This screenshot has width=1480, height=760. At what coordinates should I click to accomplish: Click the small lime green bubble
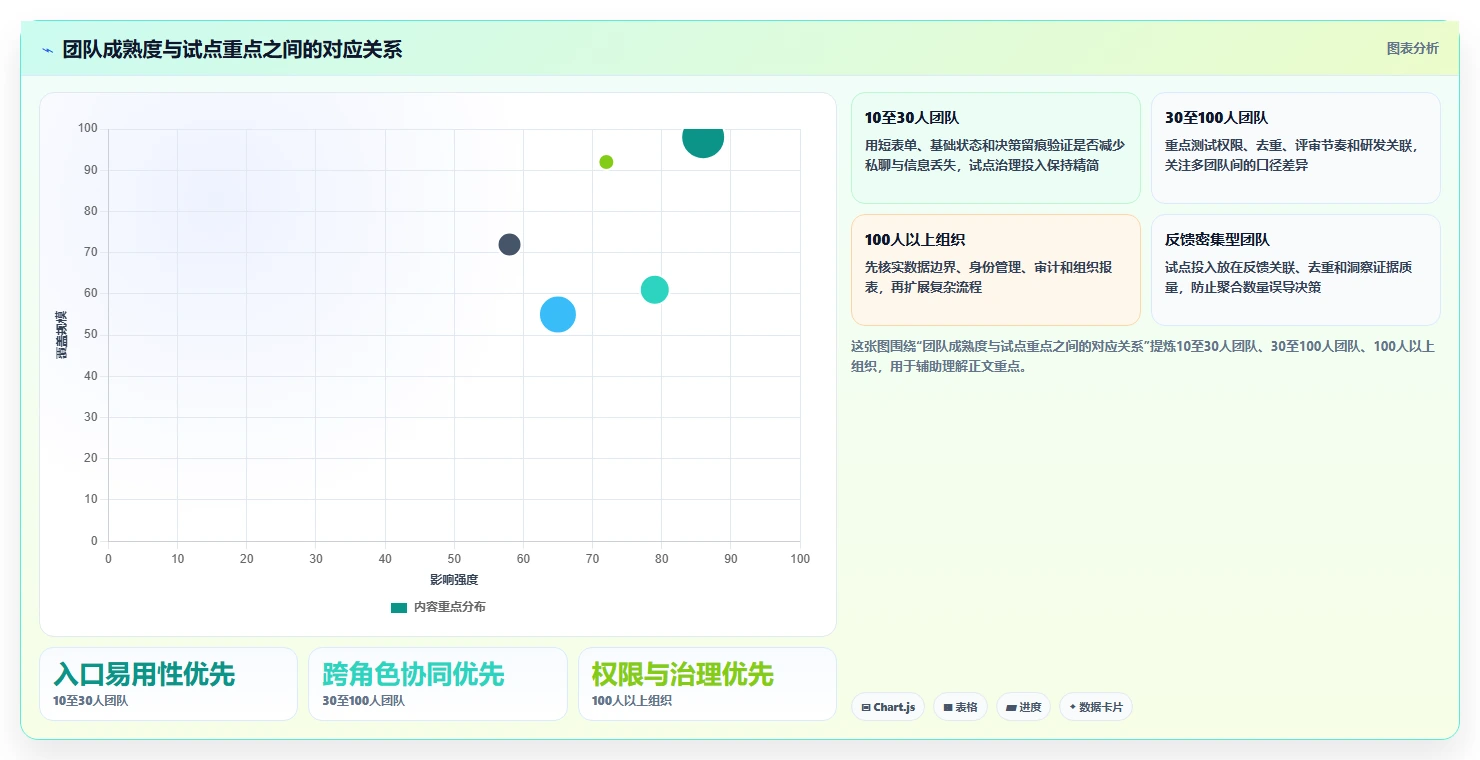point(606,162)
